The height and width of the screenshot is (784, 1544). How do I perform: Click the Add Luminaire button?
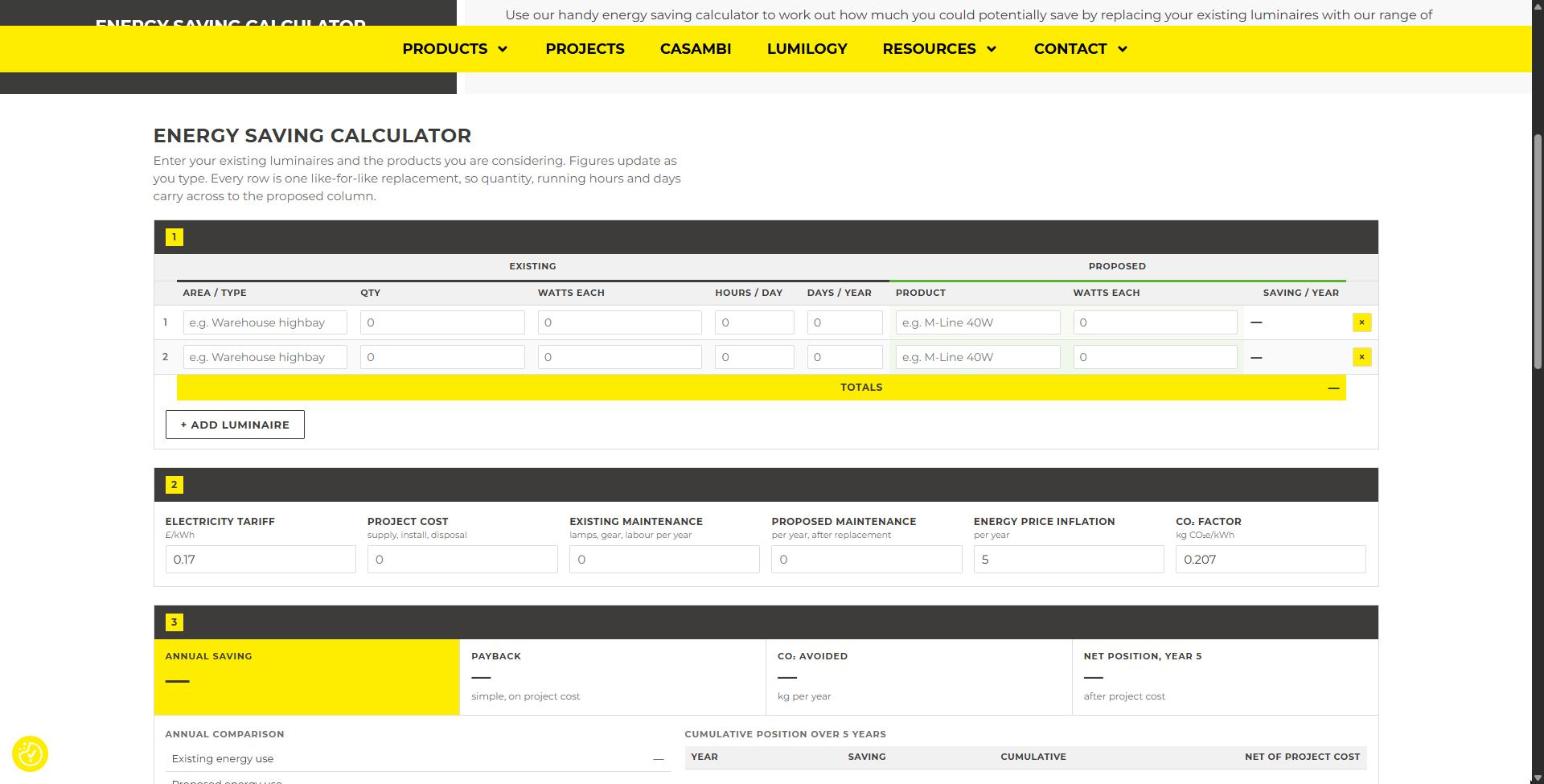(x=235, y=425)
